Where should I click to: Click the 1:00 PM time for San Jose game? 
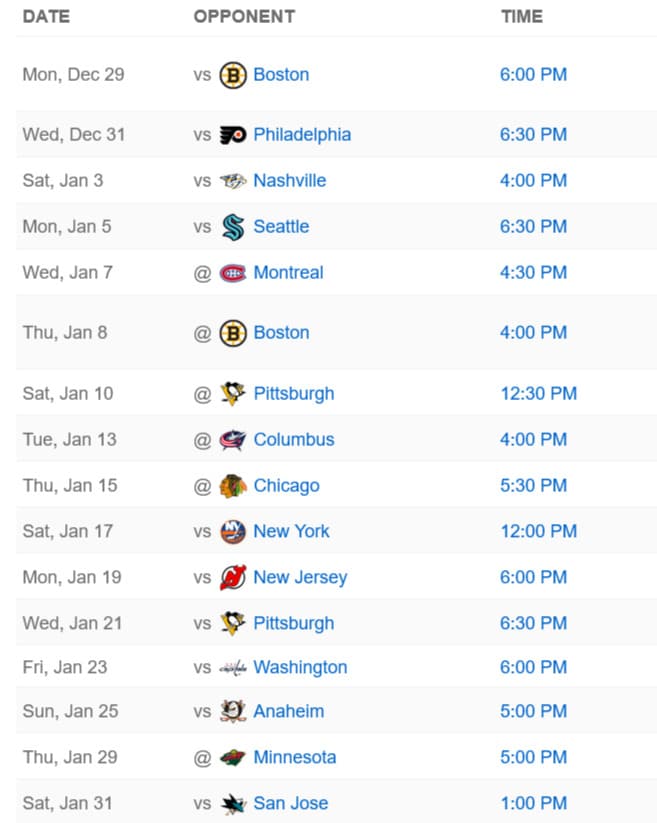(533, 803)
